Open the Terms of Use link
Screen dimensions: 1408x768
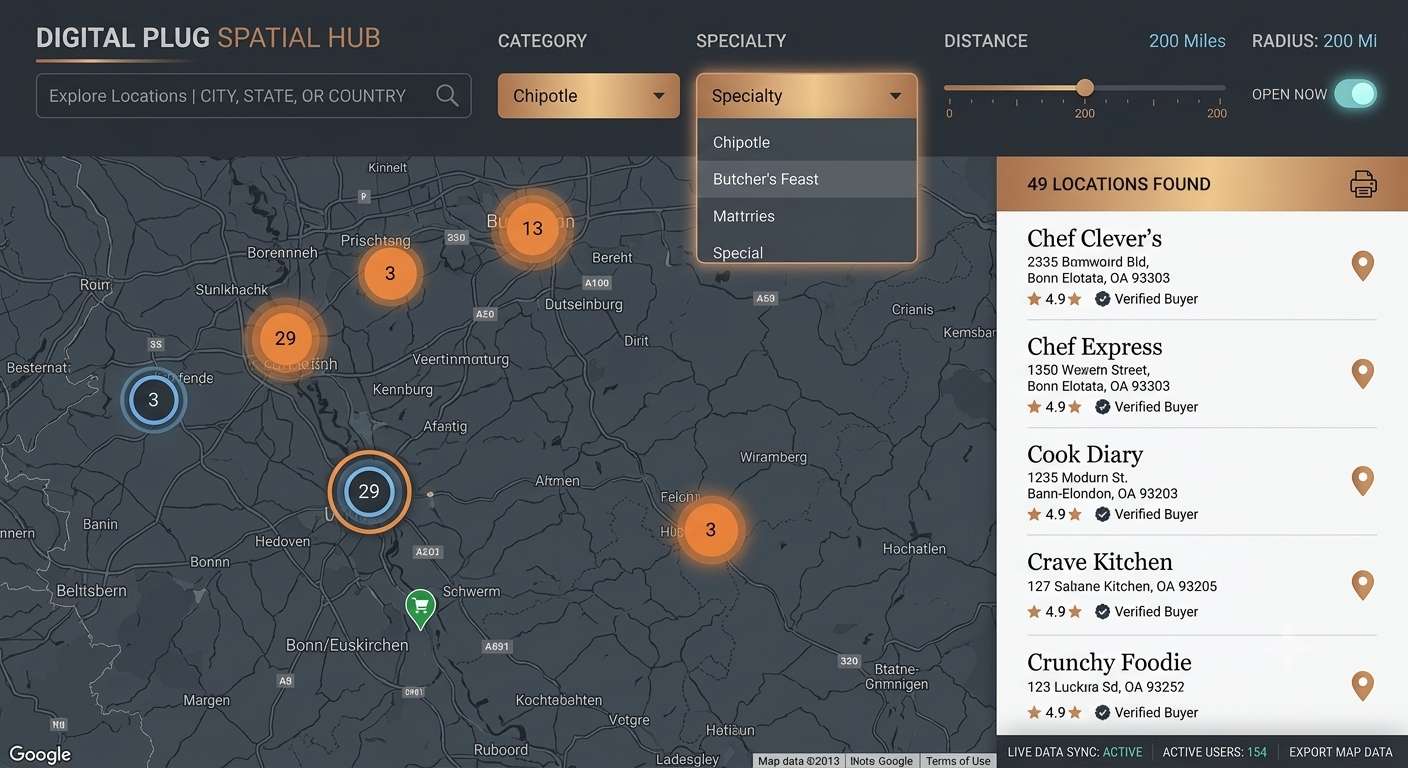[x=958, y=761]
